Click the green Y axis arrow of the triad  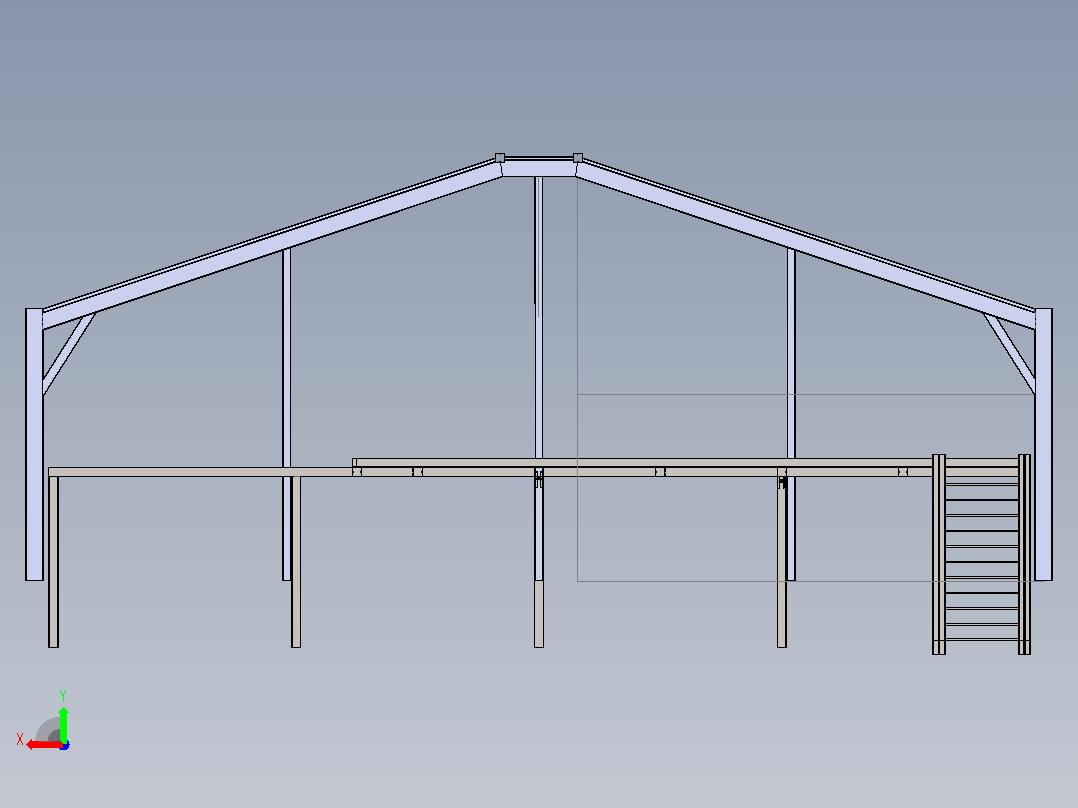[x=63, y=723]
